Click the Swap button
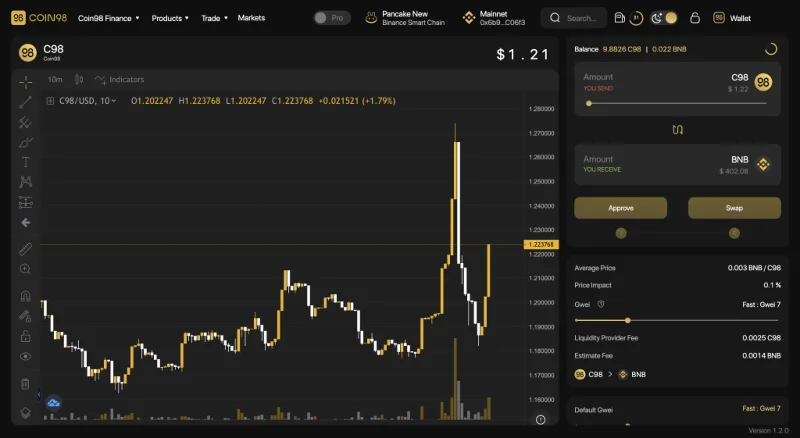This screenshot has width=800, height=438. tap(734, 208)
